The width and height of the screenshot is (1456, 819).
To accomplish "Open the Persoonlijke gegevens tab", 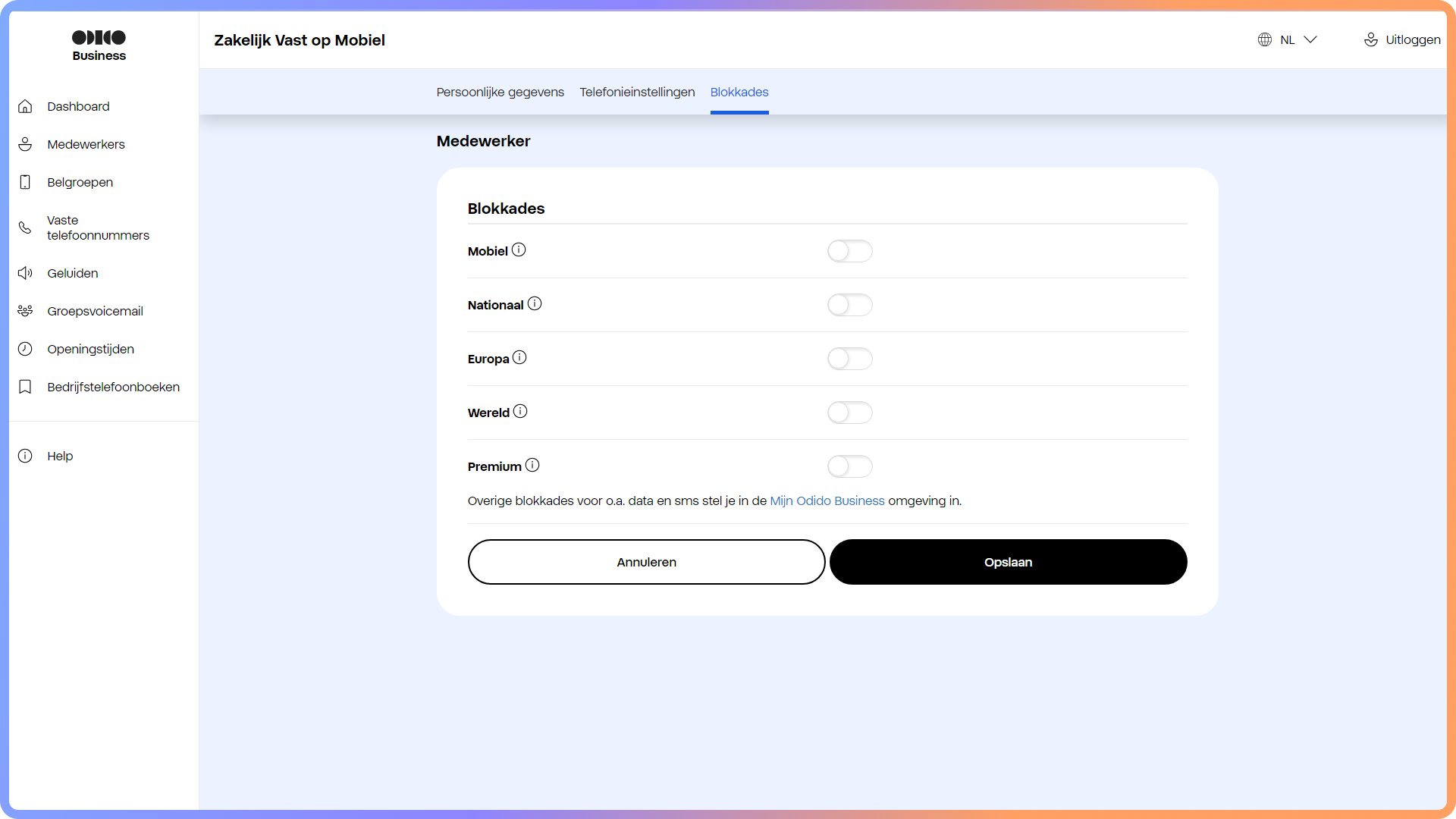I will tap(500, 92).
